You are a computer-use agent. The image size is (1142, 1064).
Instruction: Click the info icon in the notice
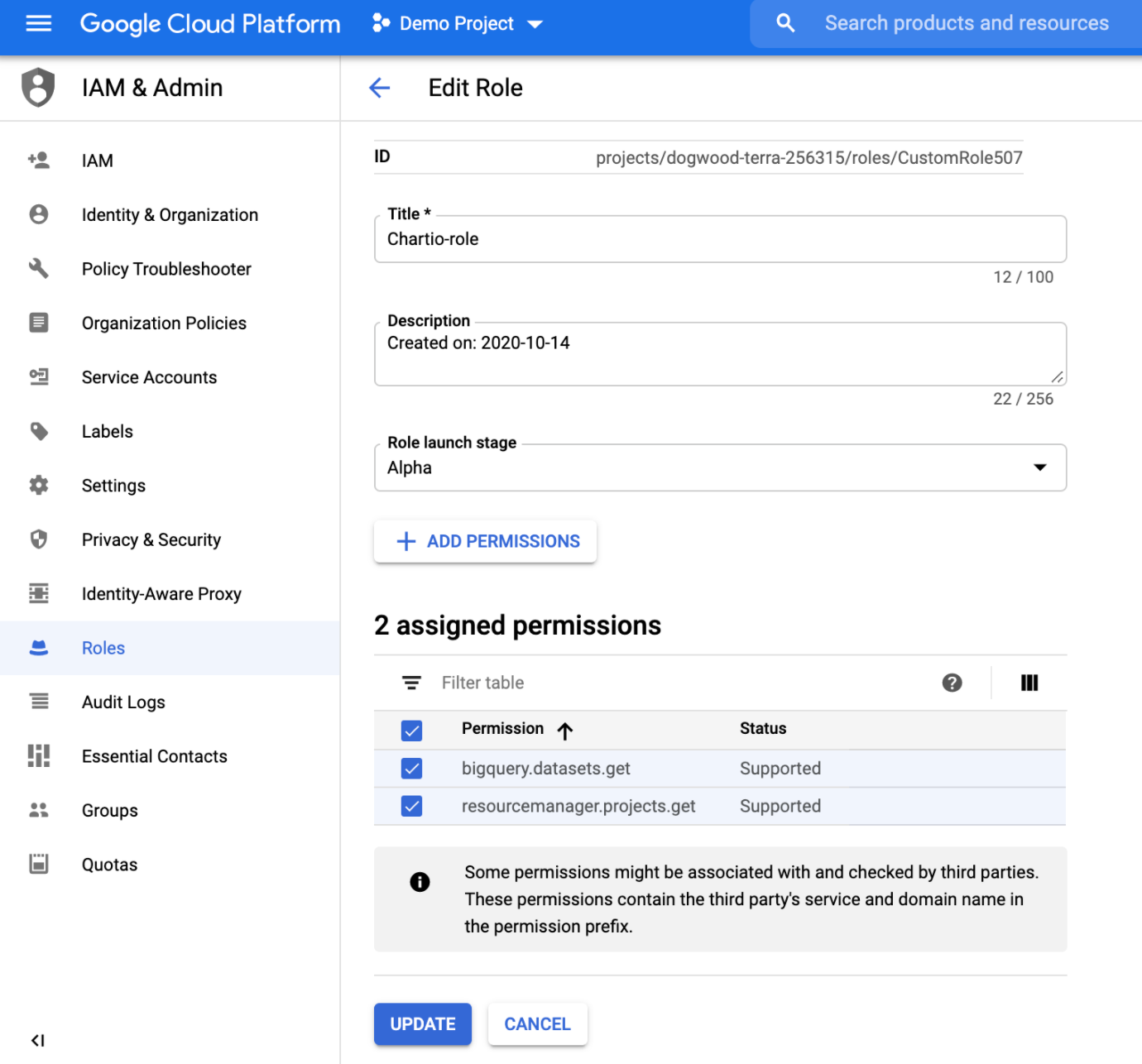pyautogui.click(x=420, y=882)
